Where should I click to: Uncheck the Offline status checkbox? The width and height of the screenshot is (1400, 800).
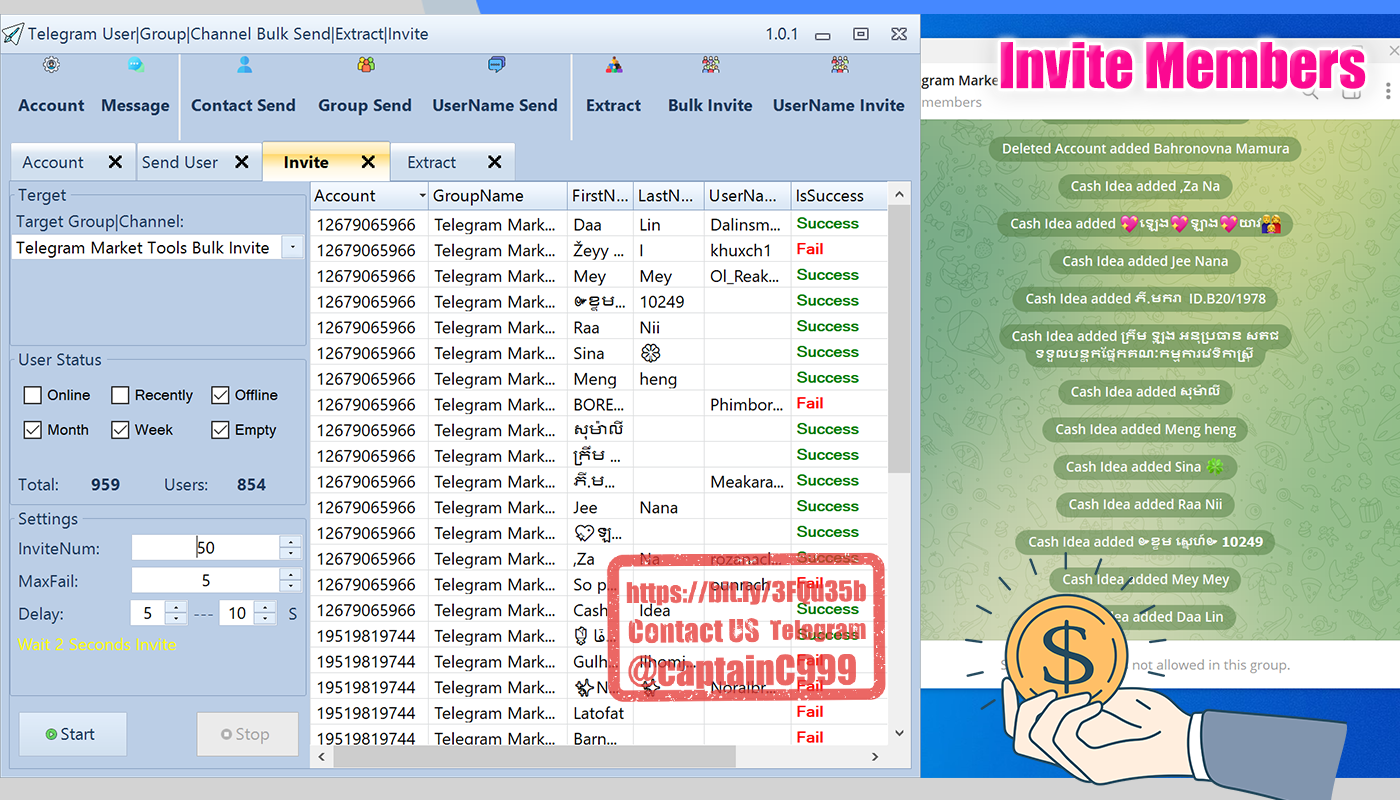click(220, 395)
